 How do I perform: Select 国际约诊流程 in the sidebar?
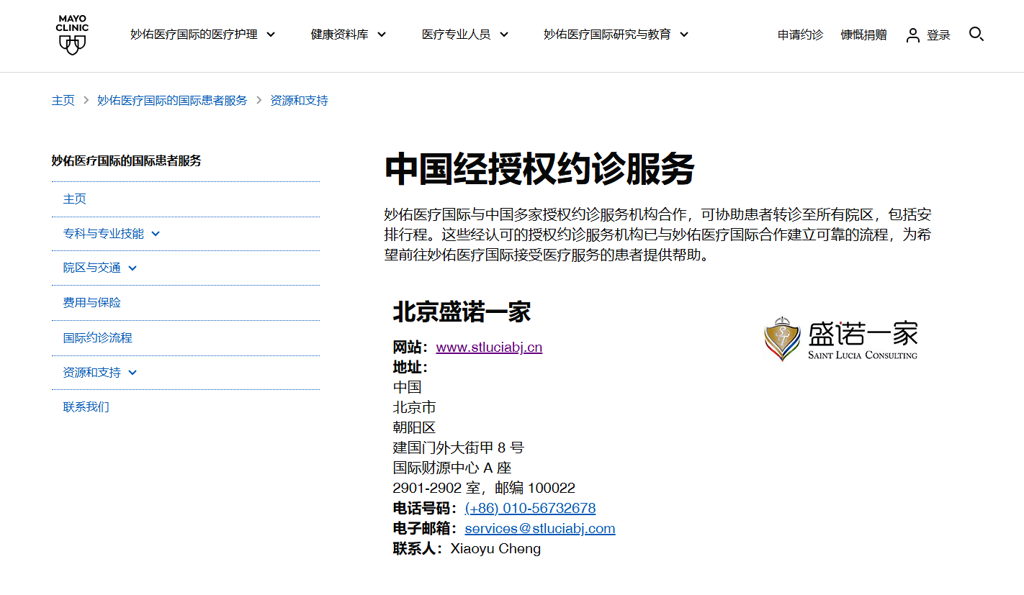tap(97, 338)
